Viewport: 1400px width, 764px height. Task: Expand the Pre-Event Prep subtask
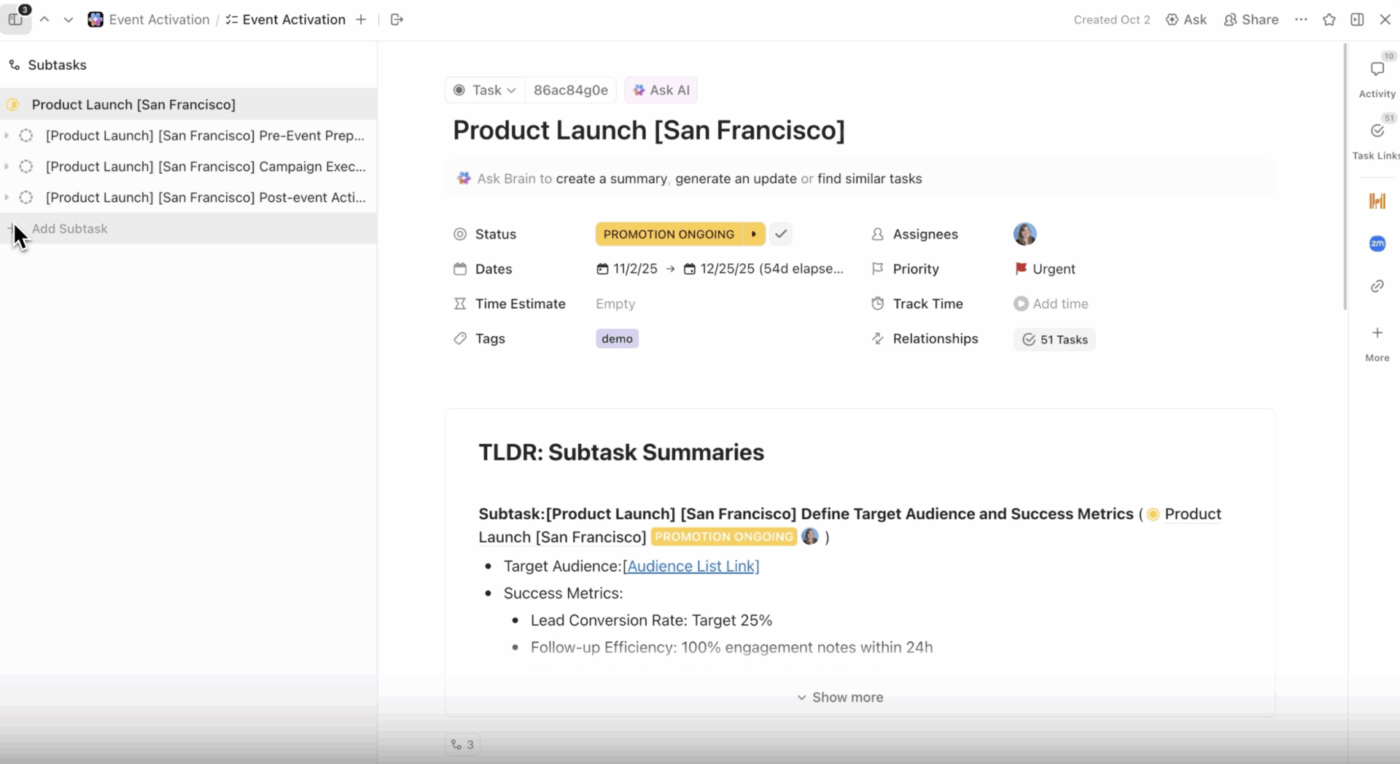(7, 136)
